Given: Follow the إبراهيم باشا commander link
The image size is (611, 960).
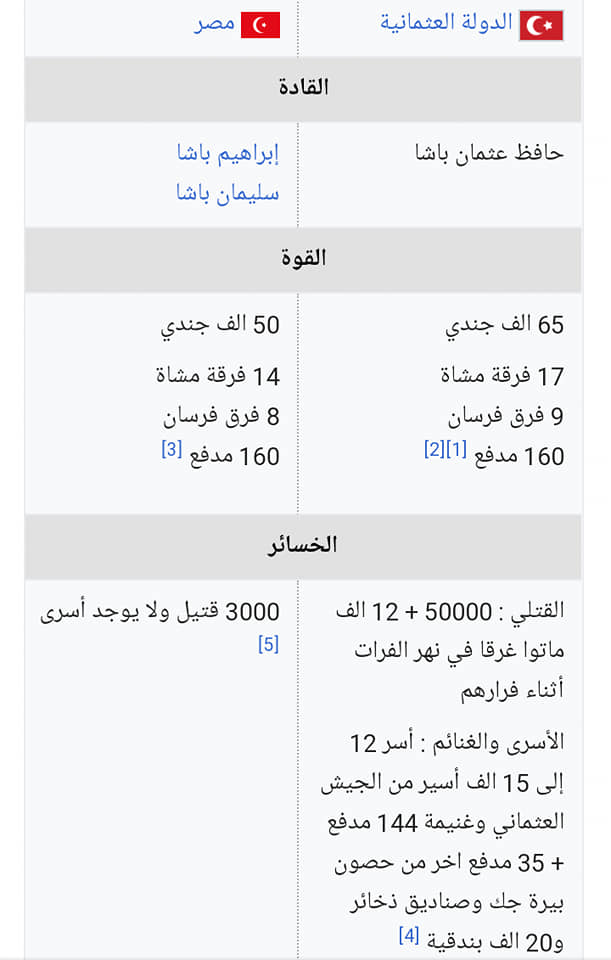Looking at the screenshot, I should [228, 152].
